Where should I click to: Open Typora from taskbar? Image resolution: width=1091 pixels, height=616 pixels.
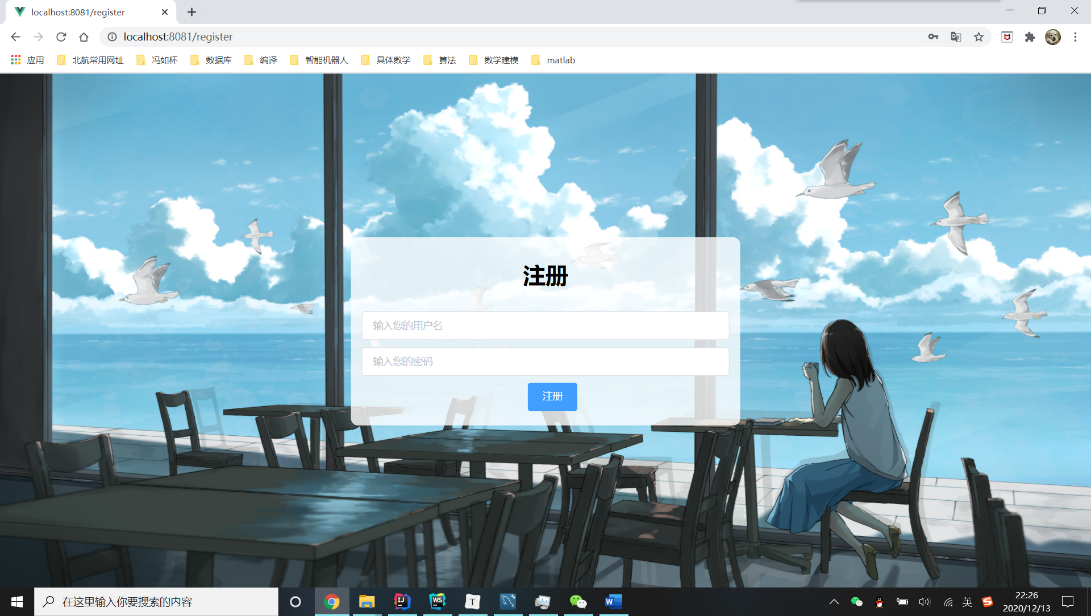point(472,601)
